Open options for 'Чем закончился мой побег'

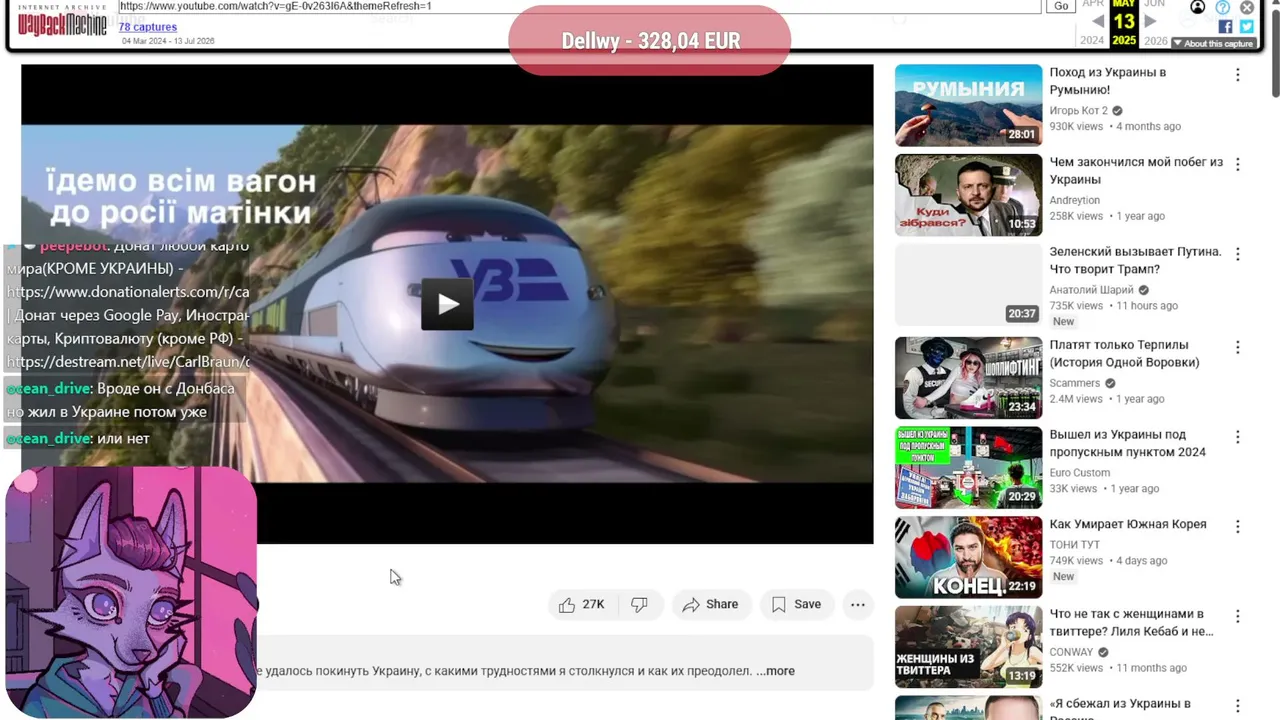(x=1238, y=165)
